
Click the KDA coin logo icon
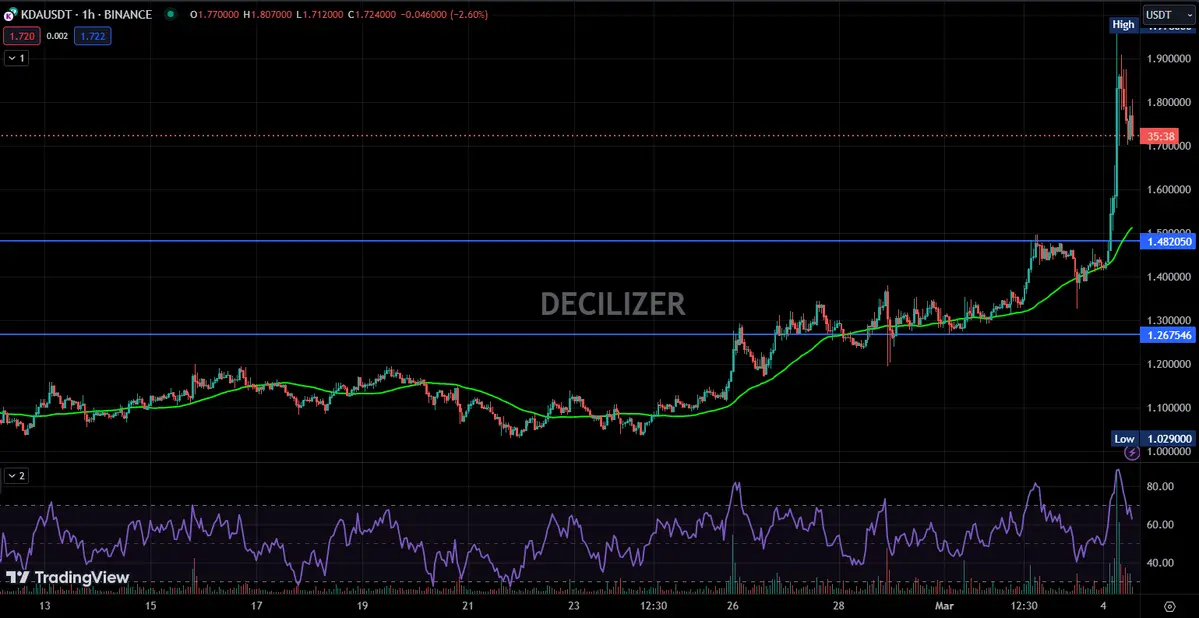(9, 15)
